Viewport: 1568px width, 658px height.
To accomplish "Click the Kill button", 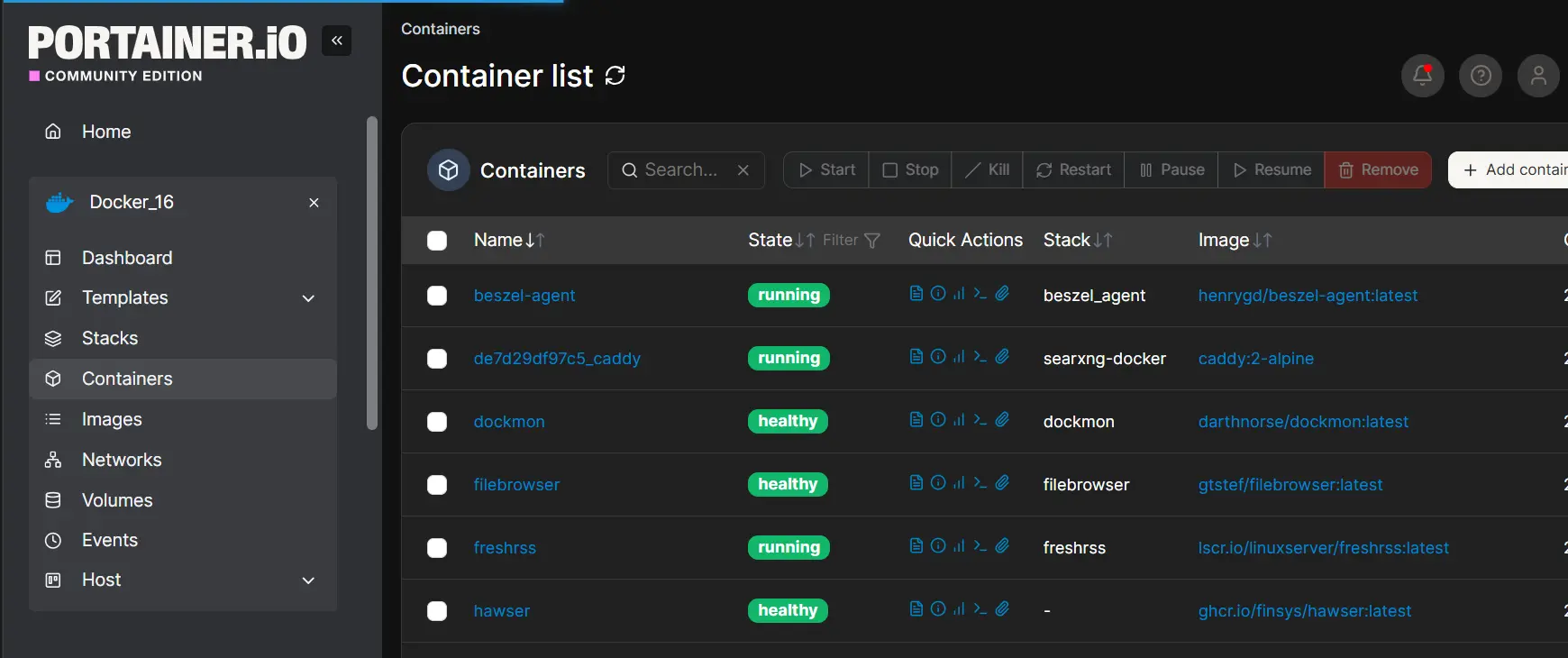I will point(988,170).
